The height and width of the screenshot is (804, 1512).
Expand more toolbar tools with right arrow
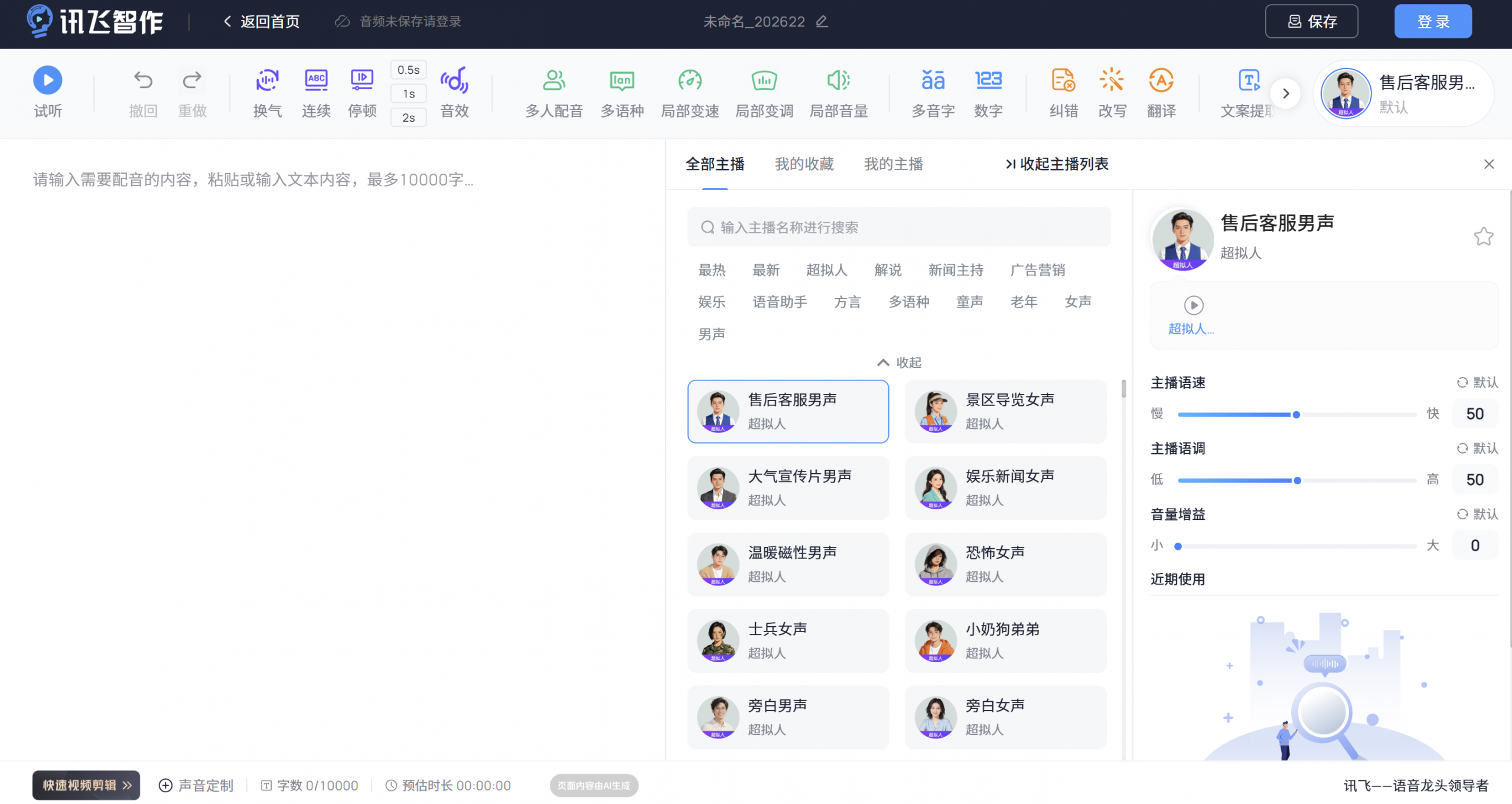point(1286,93)
